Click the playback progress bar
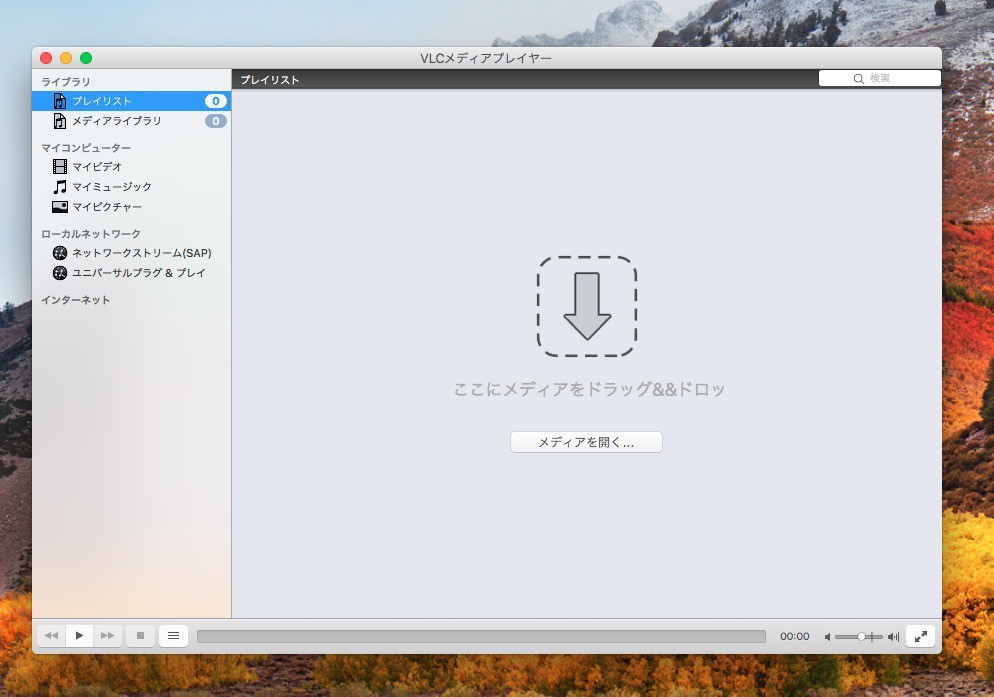Image resolution: width=994 pixels, height=697 pixels. click(x=481, y=636)
